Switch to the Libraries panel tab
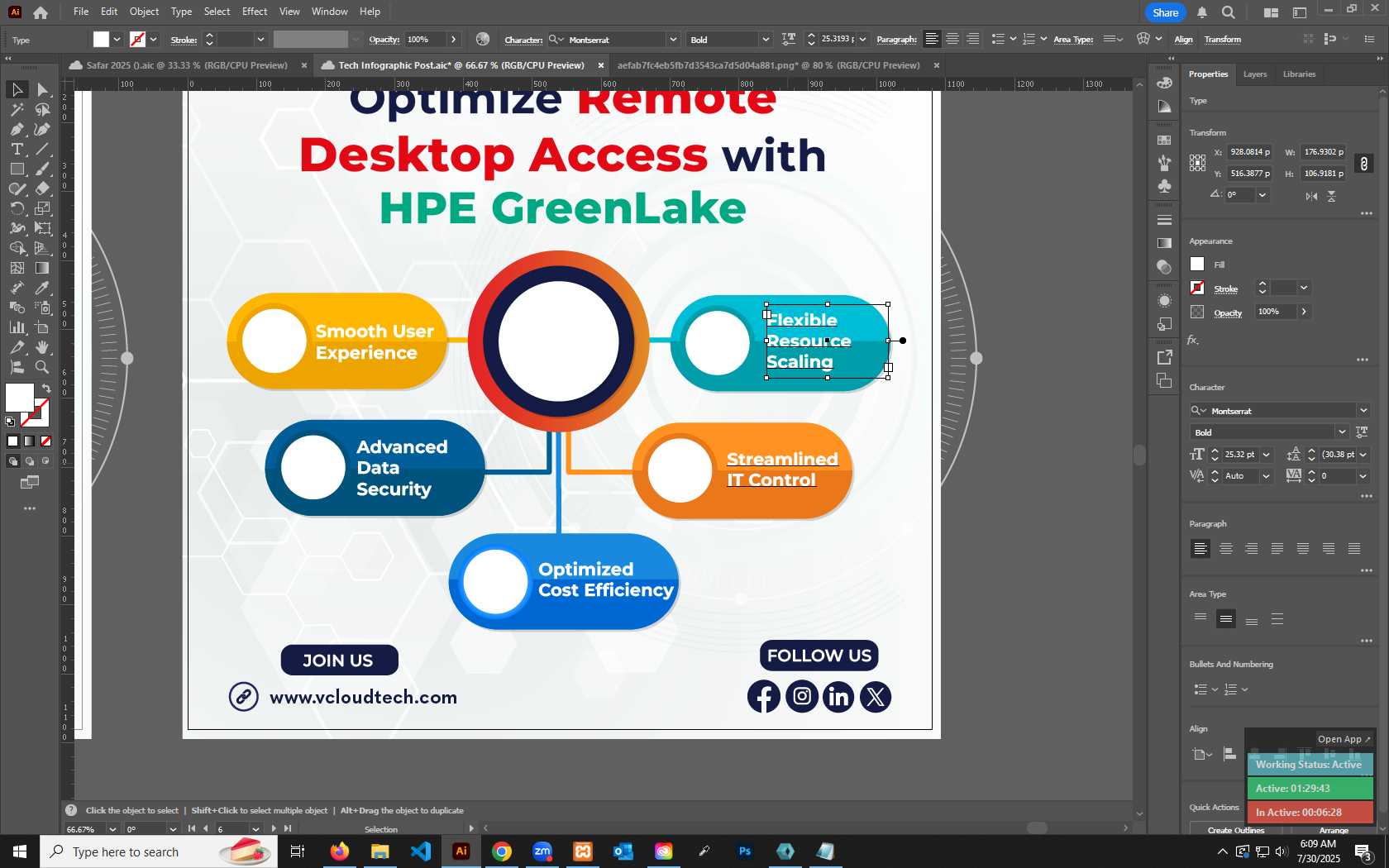1389x868 pixels. (1299, 74)
